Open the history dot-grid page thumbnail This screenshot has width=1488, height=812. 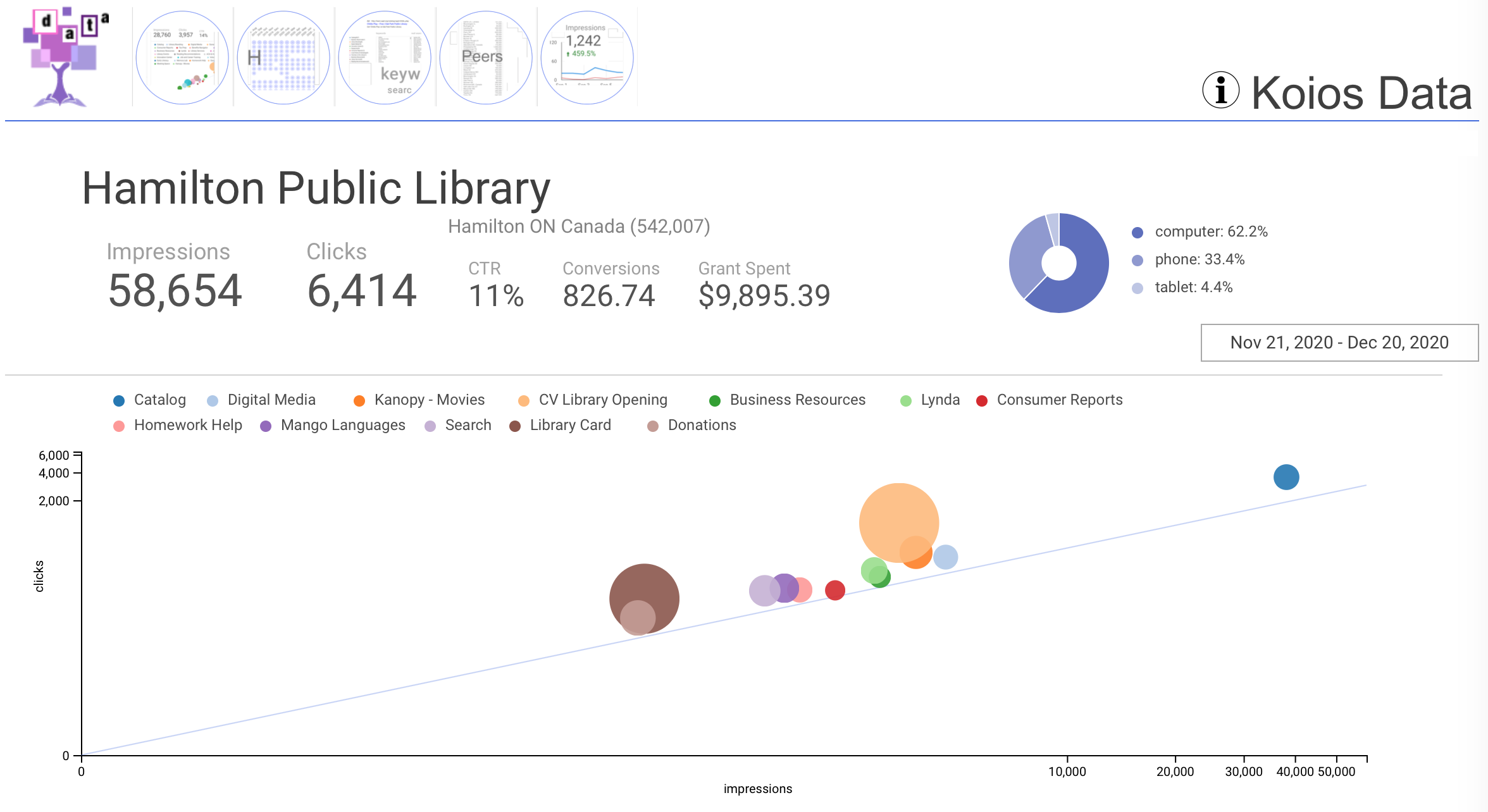(x=283, y=58)
